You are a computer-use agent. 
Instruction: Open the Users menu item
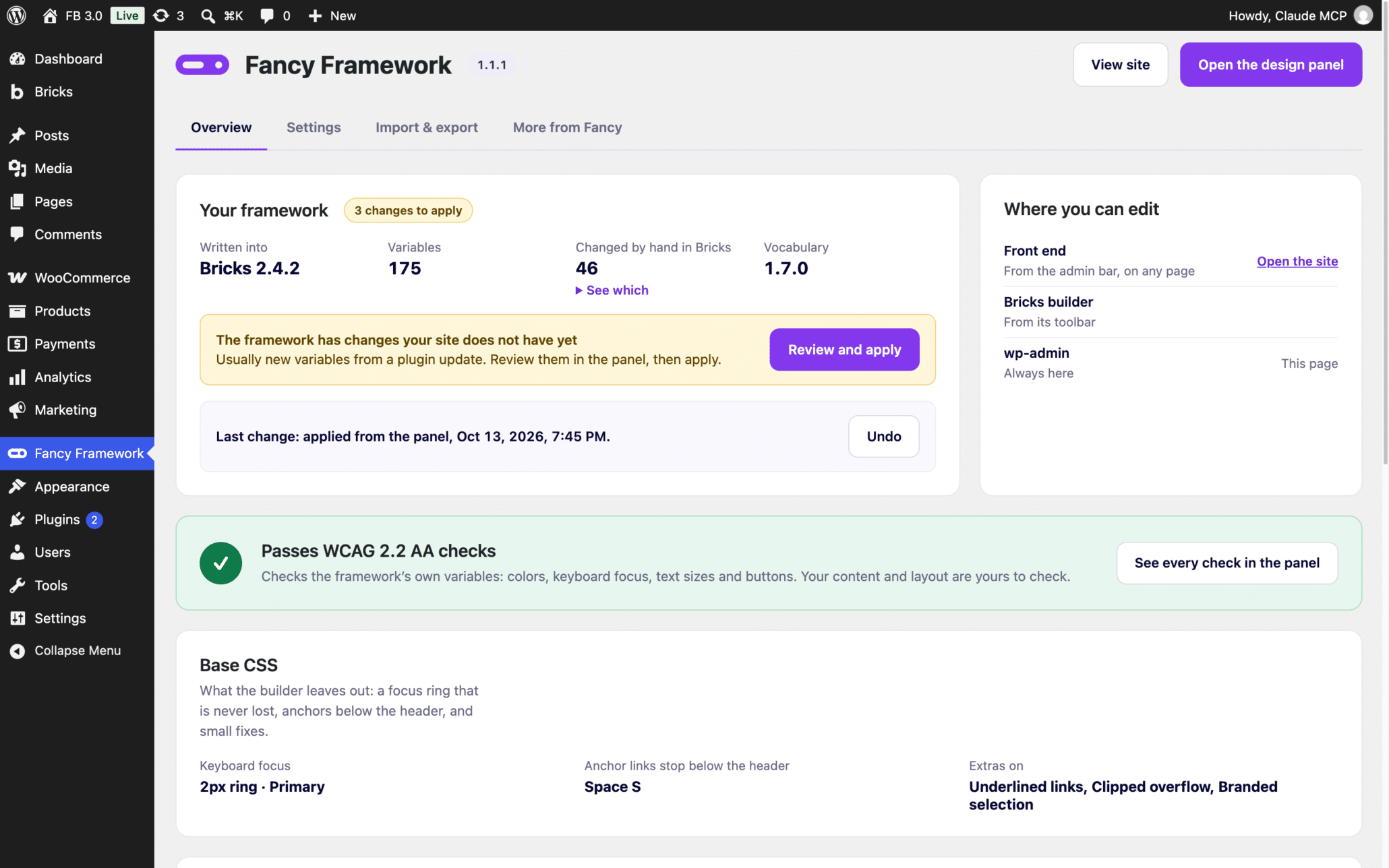pyautogui.click(x=77, y=552)
